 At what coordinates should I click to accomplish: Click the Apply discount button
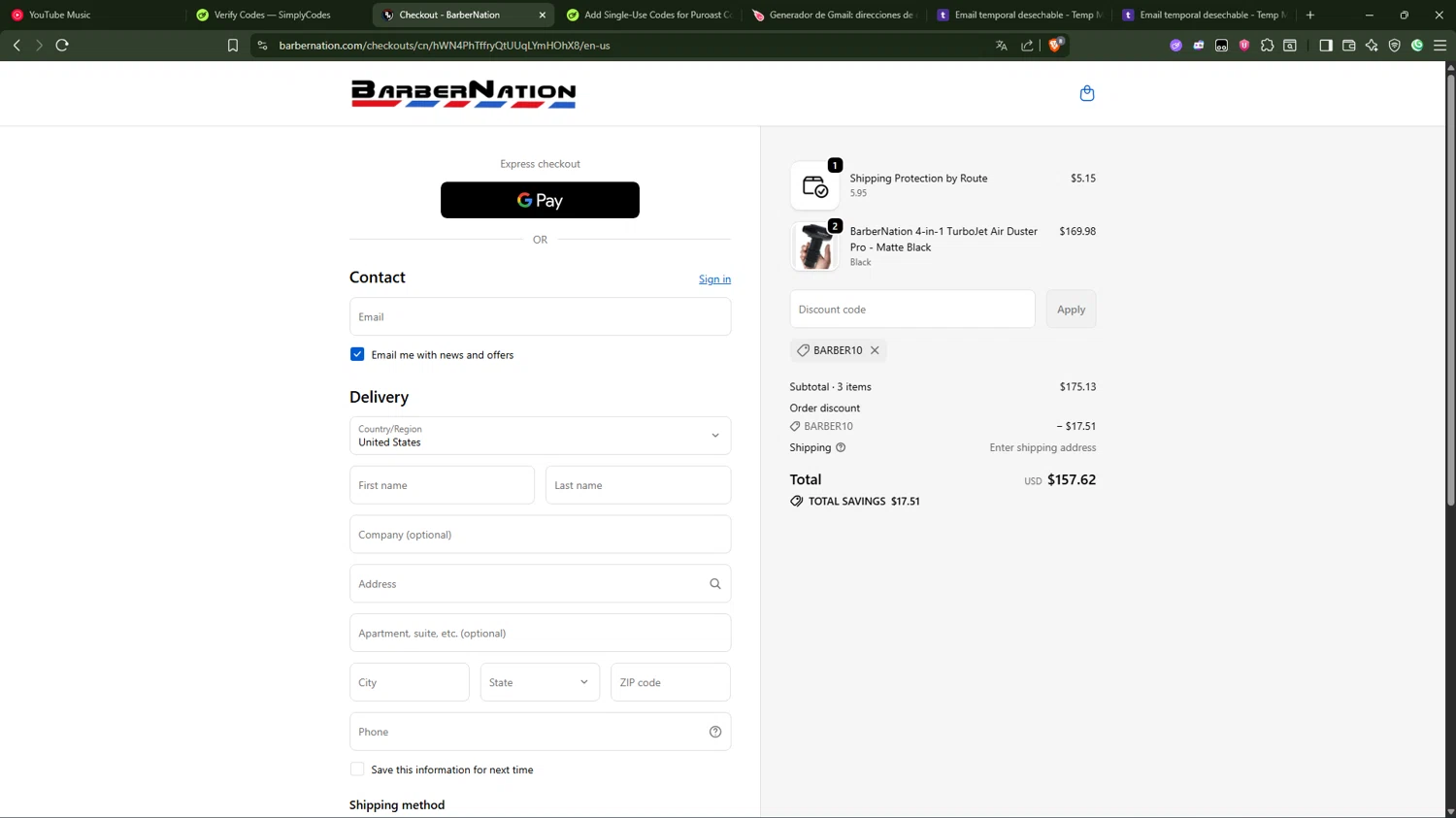point(1071,310)
